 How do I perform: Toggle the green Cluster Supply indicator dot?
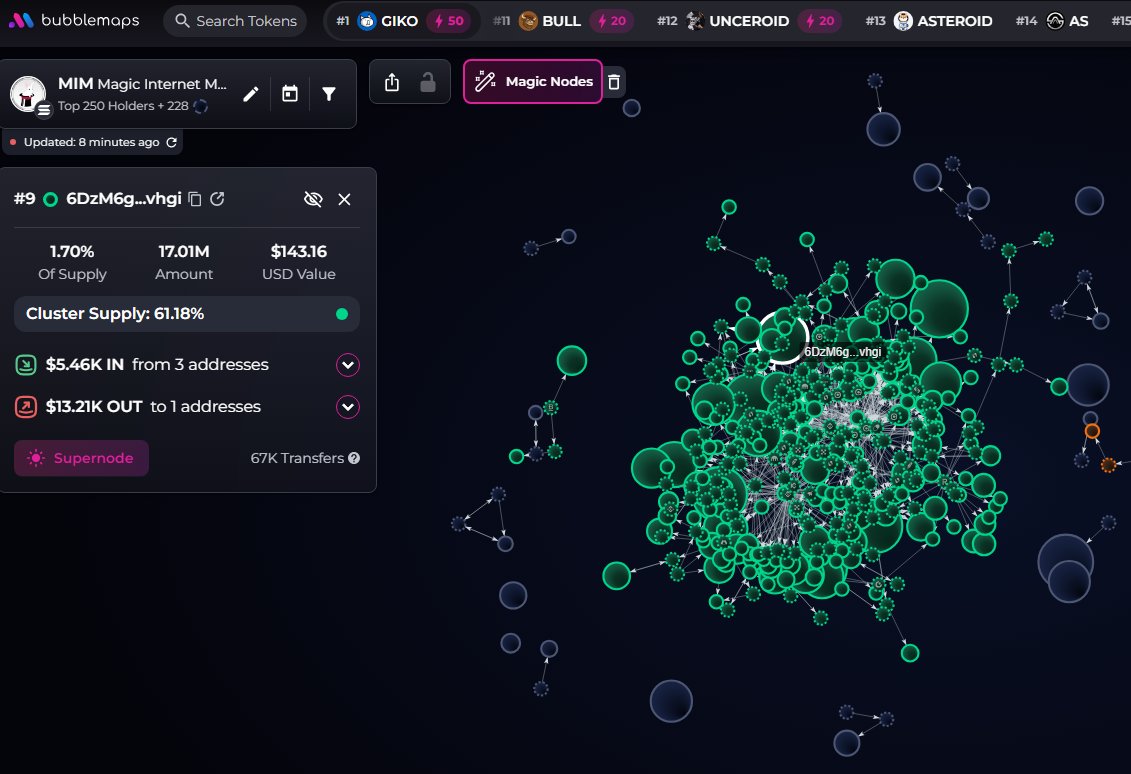(342, 314)
